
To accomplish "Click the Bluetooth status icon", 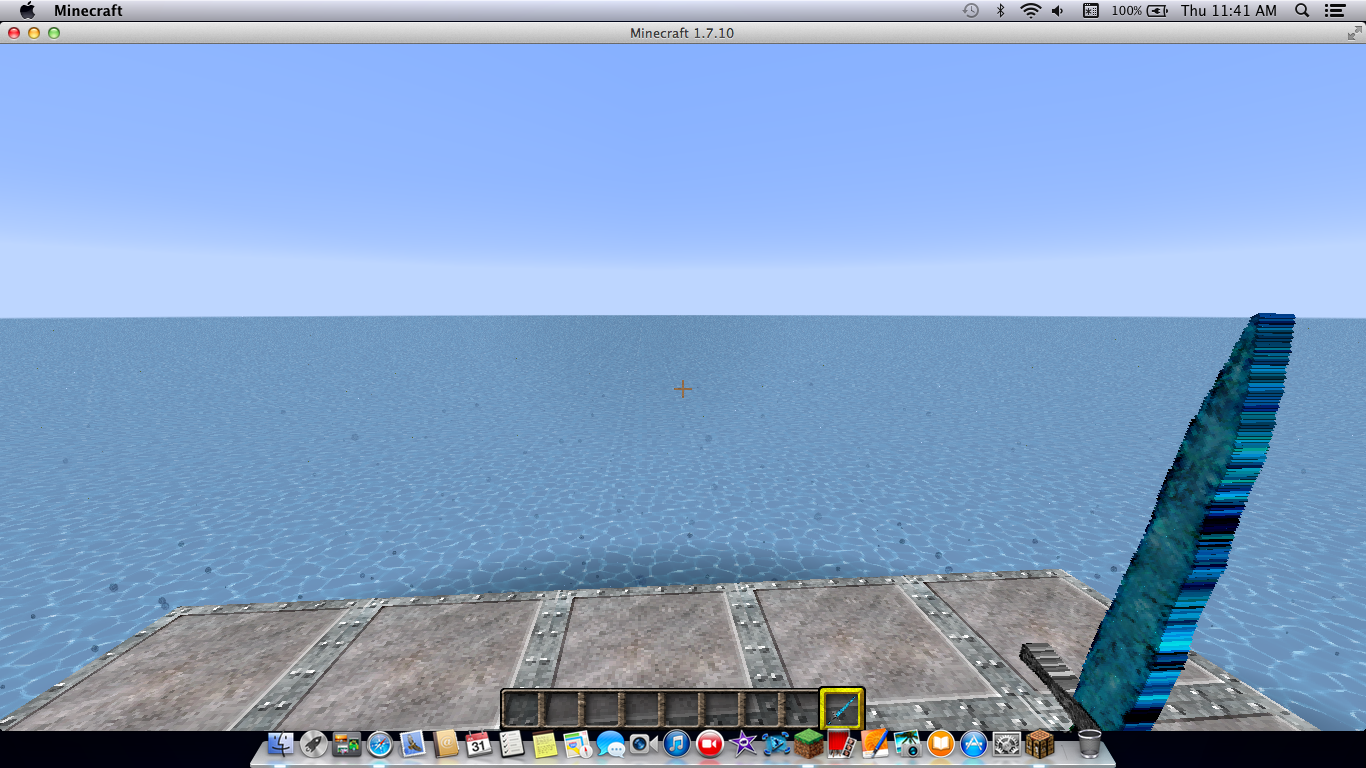I will [1000, 11].
